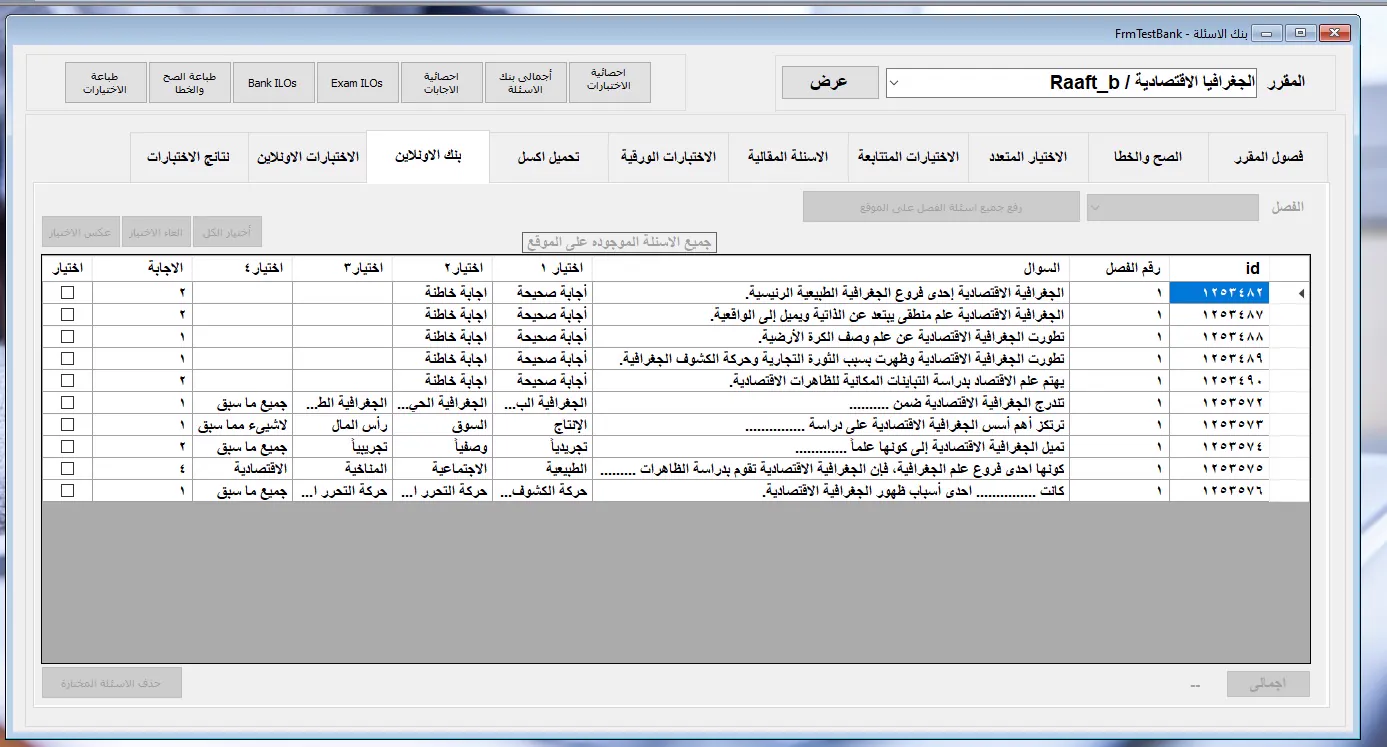Minimize the FrmTestBank window
Screen dimensions: 1387x747
(1268, 34)
